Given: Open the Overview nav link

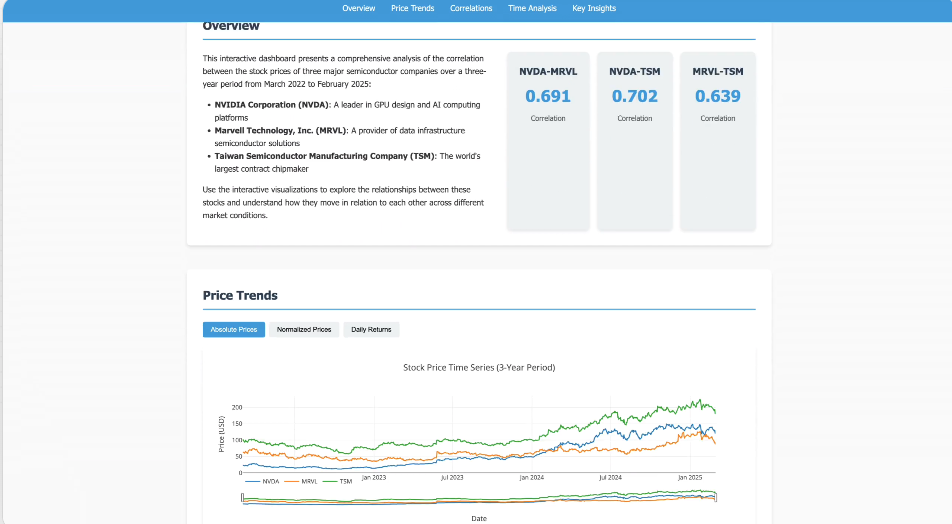Looking at the screenshot, I should click(358, 9).
